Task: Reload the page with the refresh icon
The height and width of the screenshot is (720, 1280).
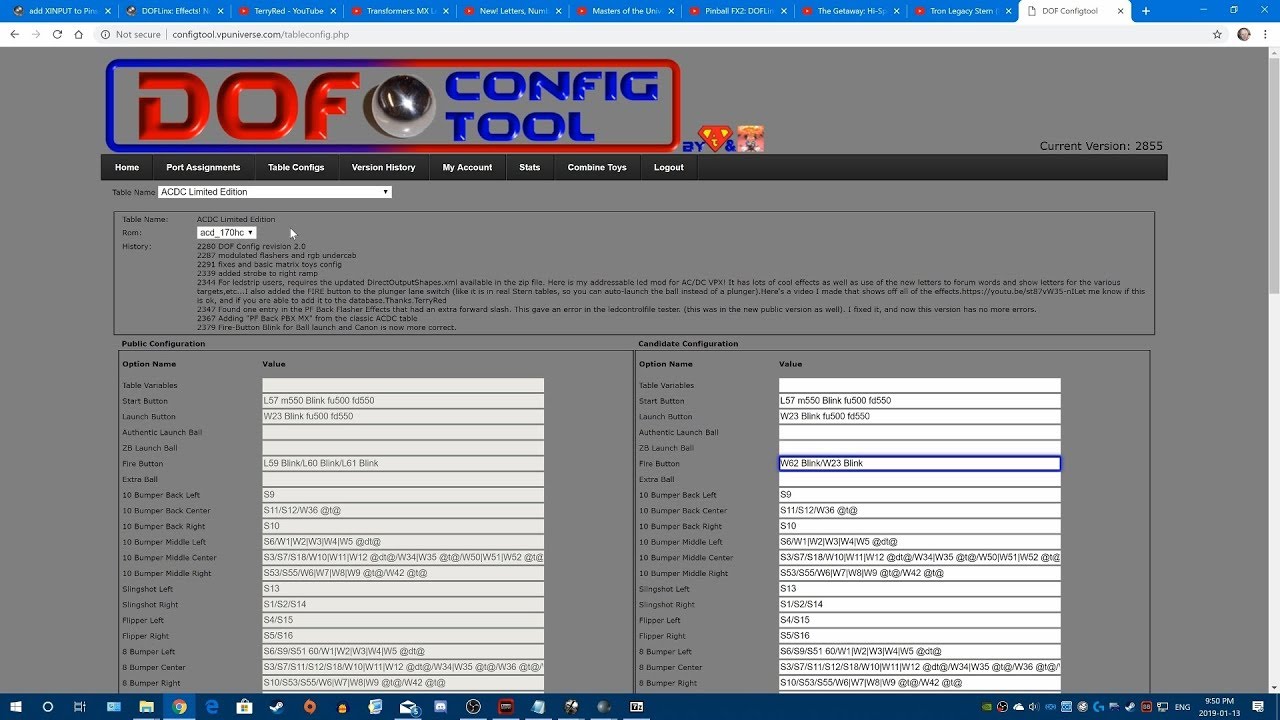Action: tap(57, 34)
